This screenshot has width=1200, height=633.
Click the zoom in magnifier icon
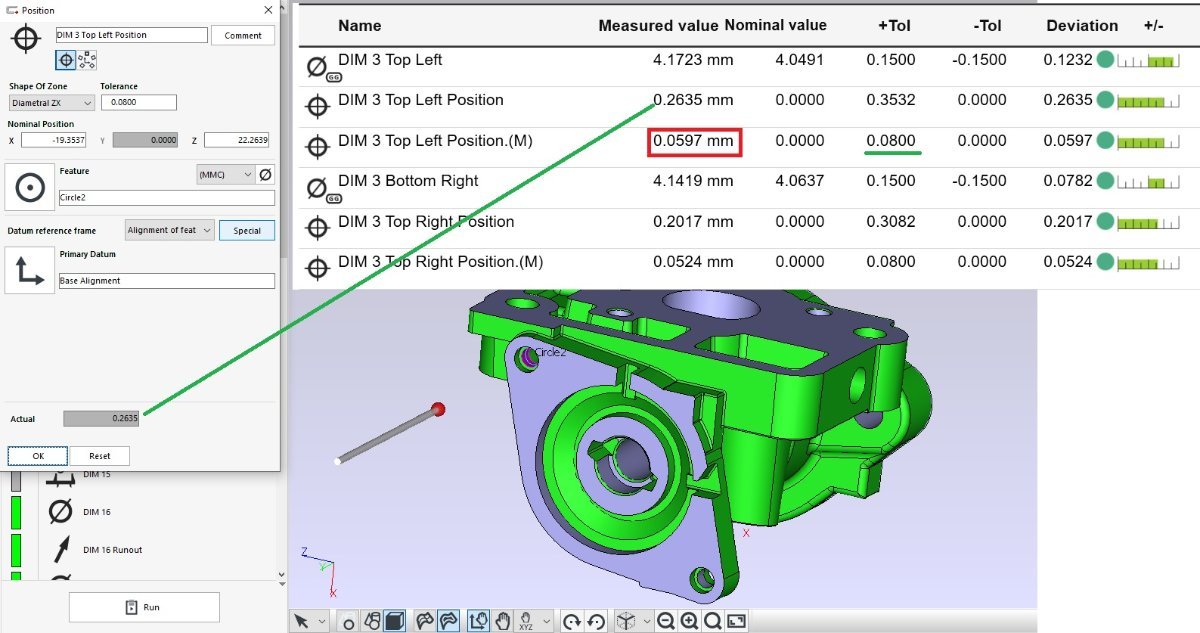click(689, 621)
